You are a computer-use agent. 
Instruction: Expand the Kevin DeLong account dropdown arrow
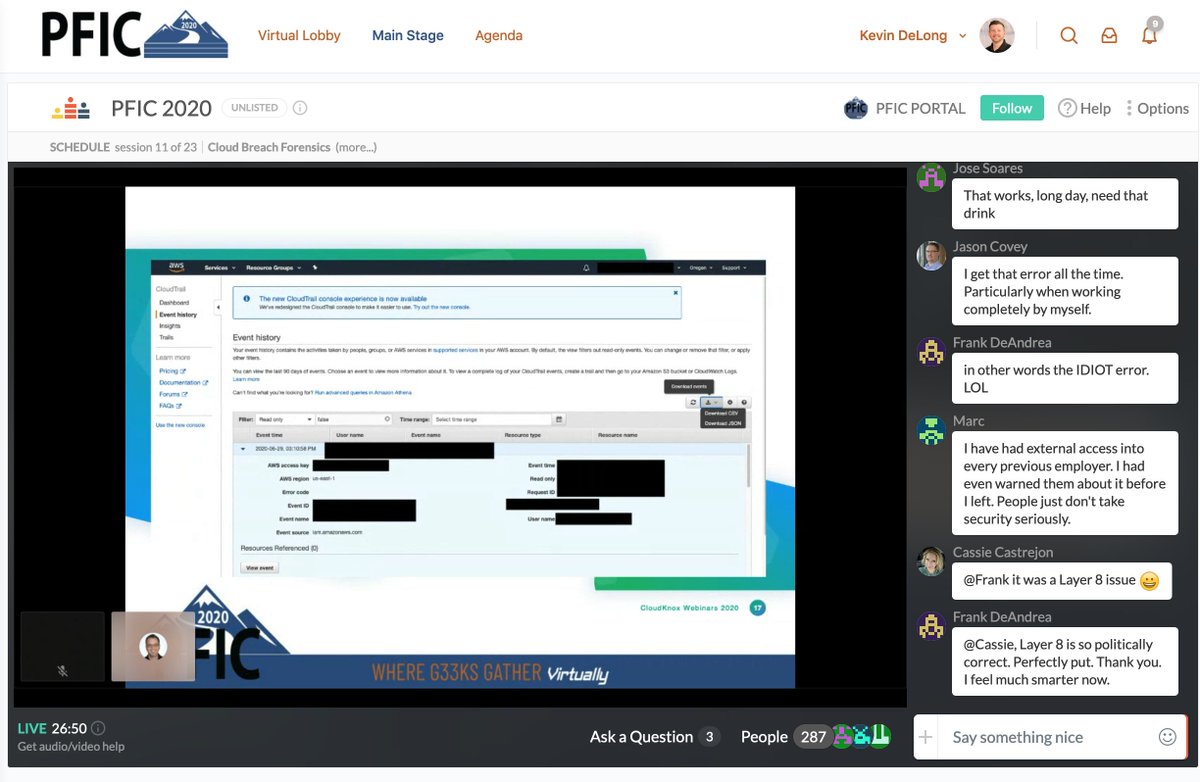click(963, 36)
